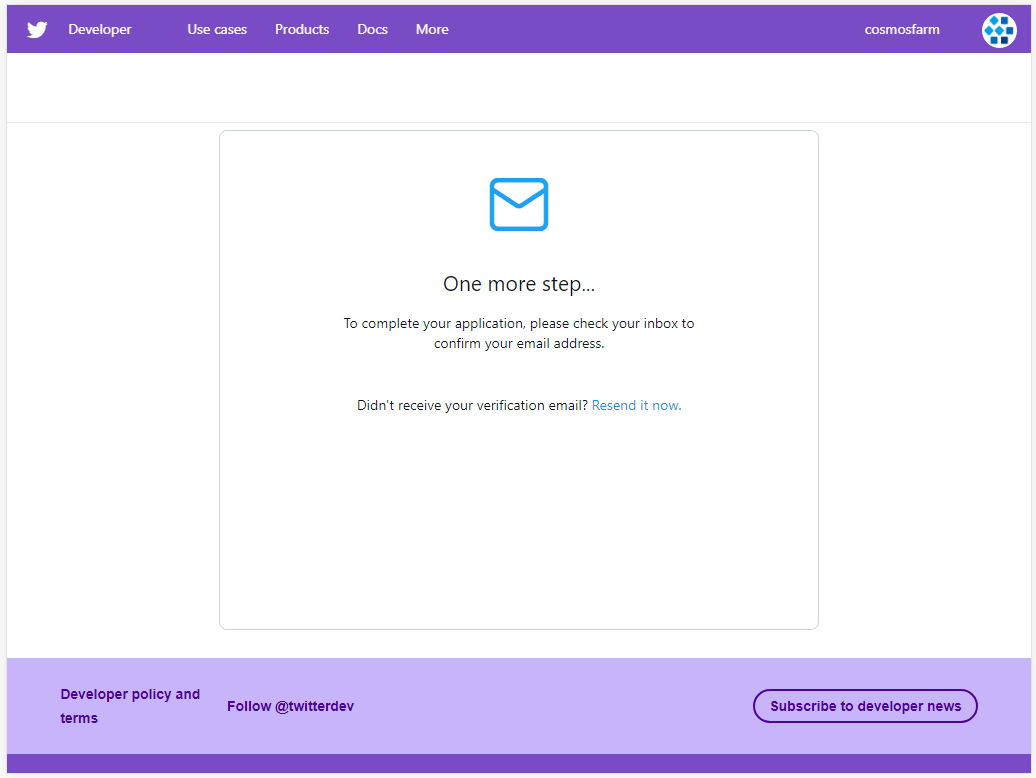Open the Use cases menu

217,30
